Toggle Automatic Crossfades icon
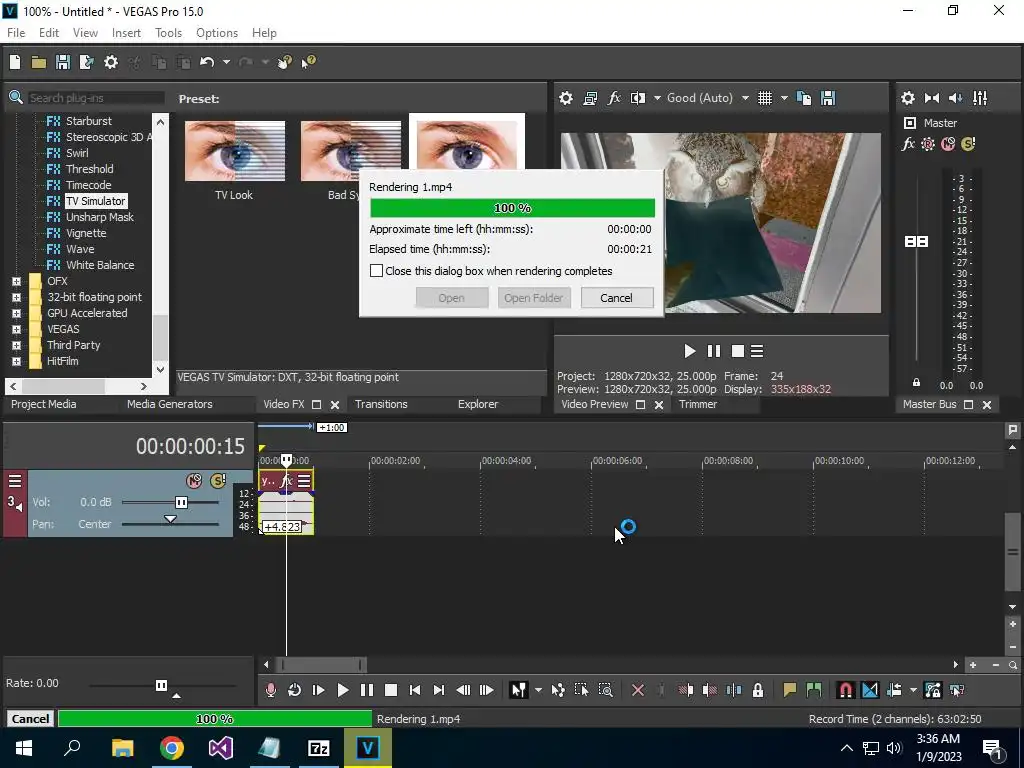This screenshot has height=768, width=1024. pyautogui.click(x=870, y=690)
